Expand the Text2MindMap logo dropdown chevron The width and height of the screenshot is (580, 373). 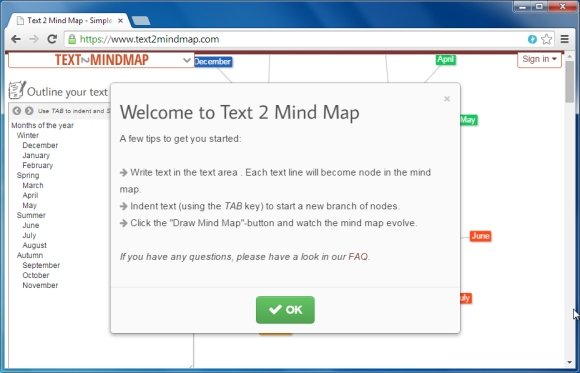point(187,60)
